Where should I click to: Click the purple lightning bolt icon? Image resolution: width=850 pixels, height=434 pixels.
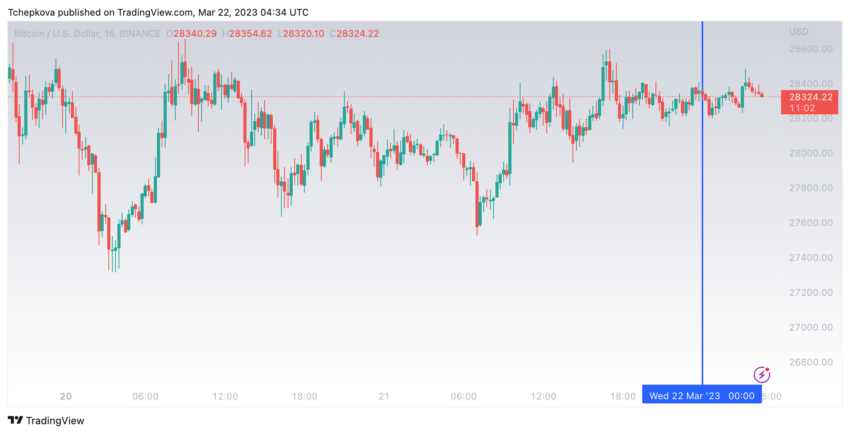tap(762, 374)
